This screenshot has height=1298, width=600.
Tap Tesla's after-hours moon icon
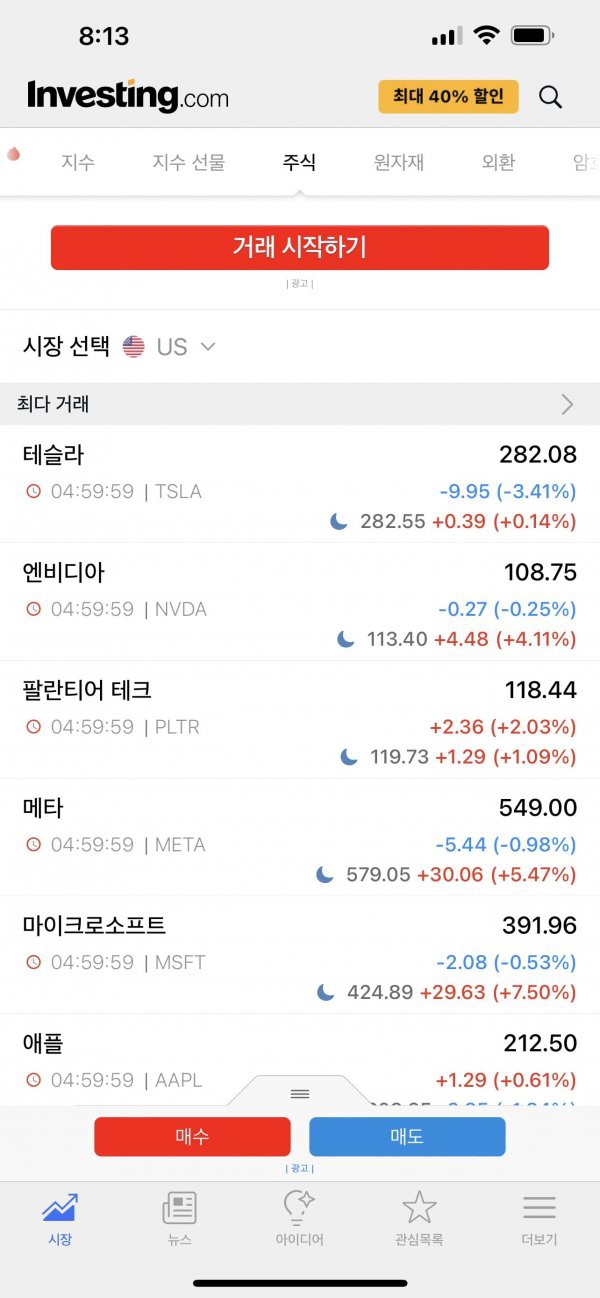point(339,521)
